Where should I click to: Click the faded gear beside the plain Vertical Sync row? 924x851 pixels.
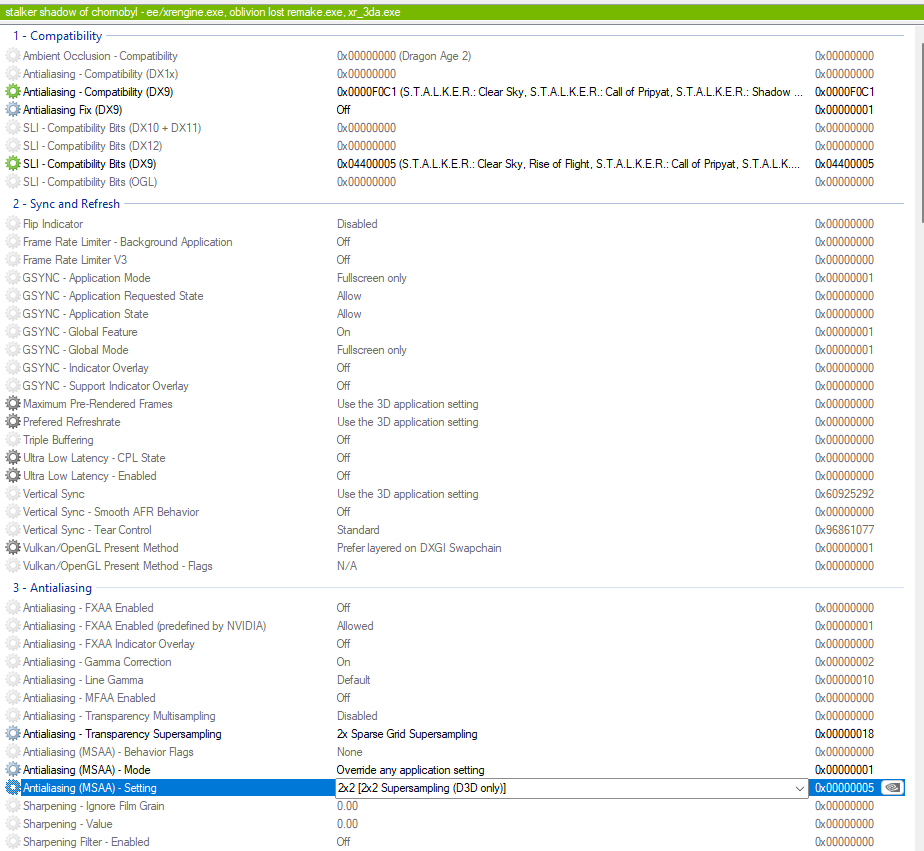[x=13, y=494]
